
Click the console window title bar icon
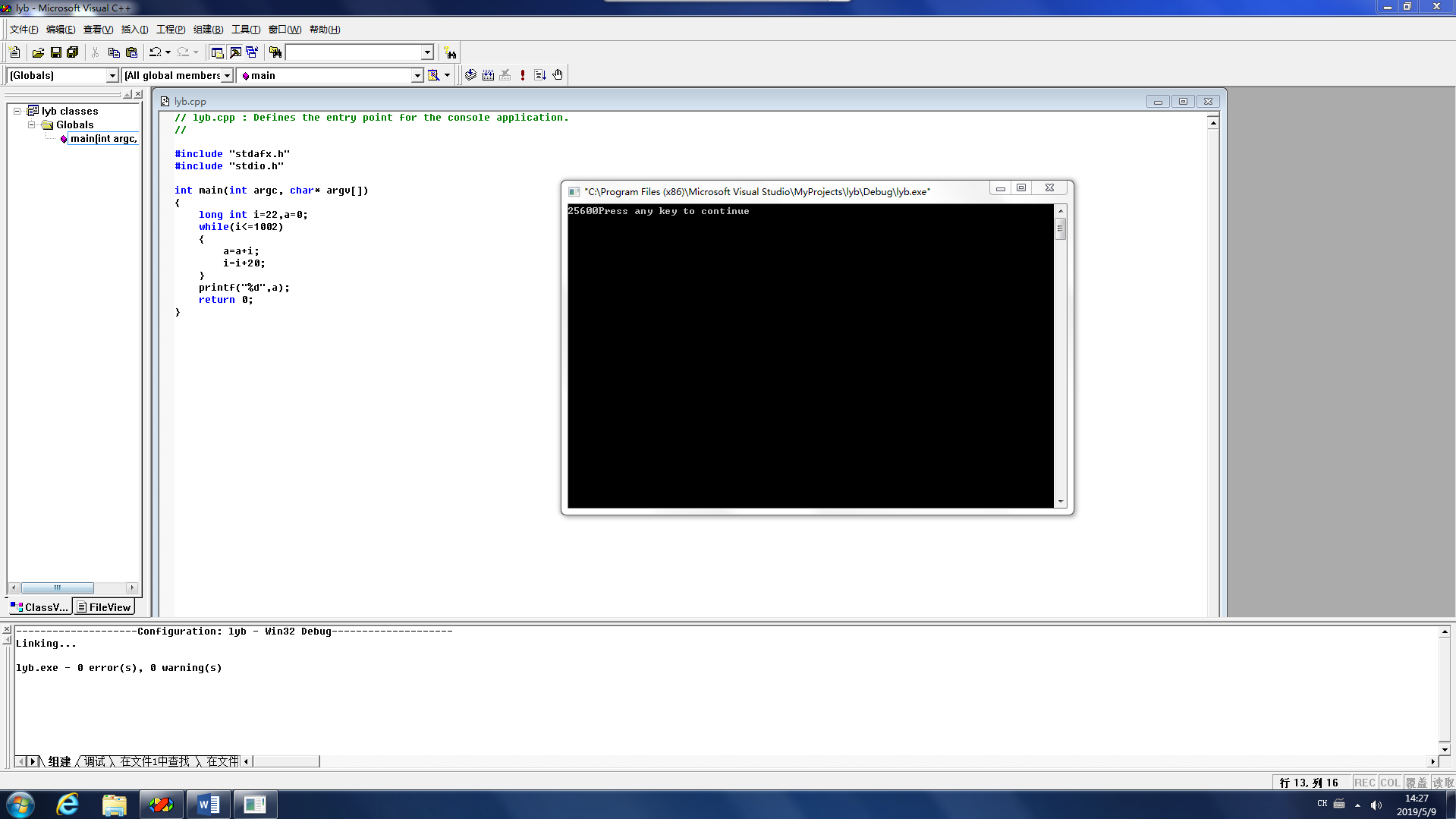[x=574, y=192]
